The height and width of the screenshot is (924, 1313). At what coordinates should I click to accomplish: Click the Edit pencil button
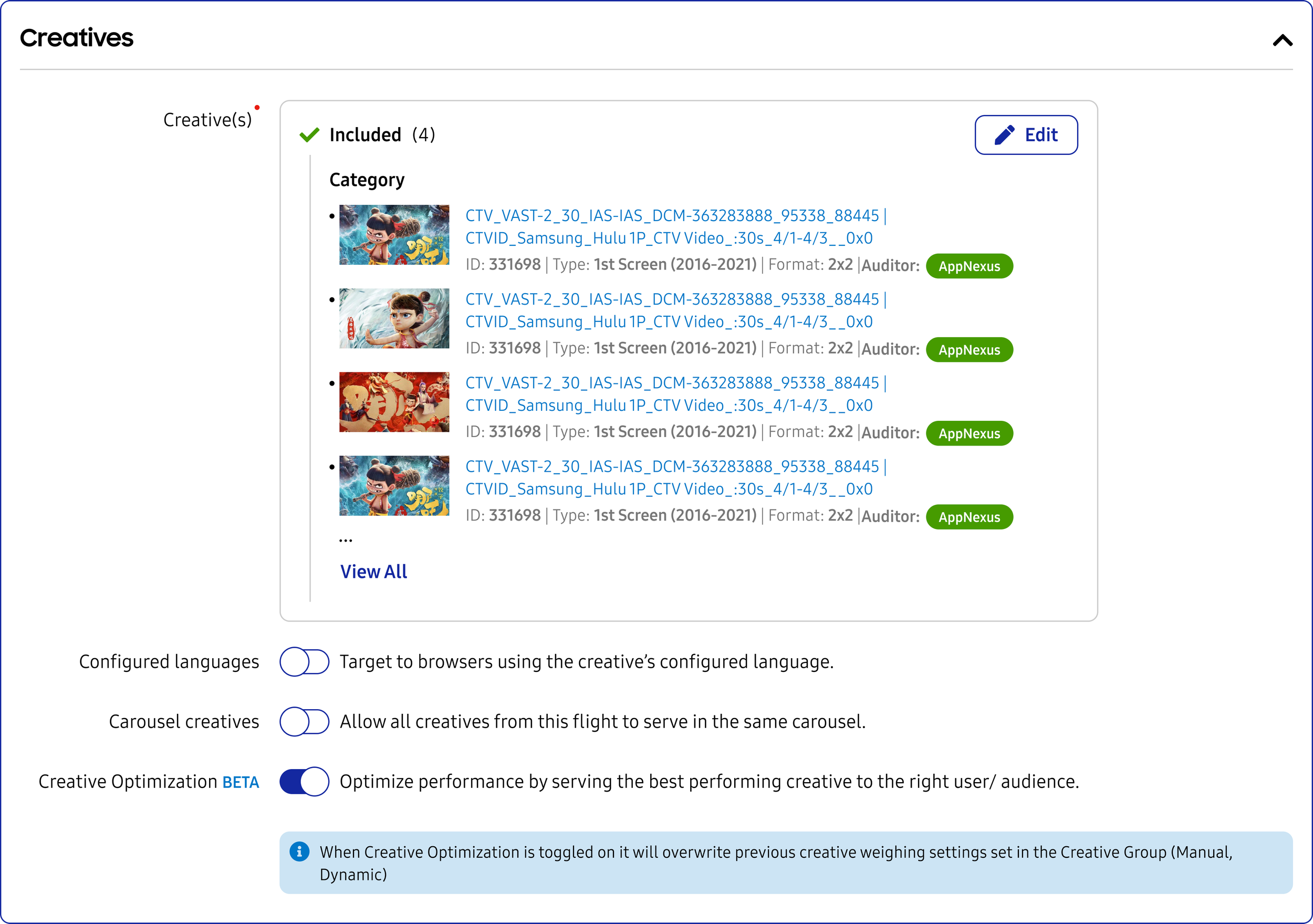coord(1026,135)
